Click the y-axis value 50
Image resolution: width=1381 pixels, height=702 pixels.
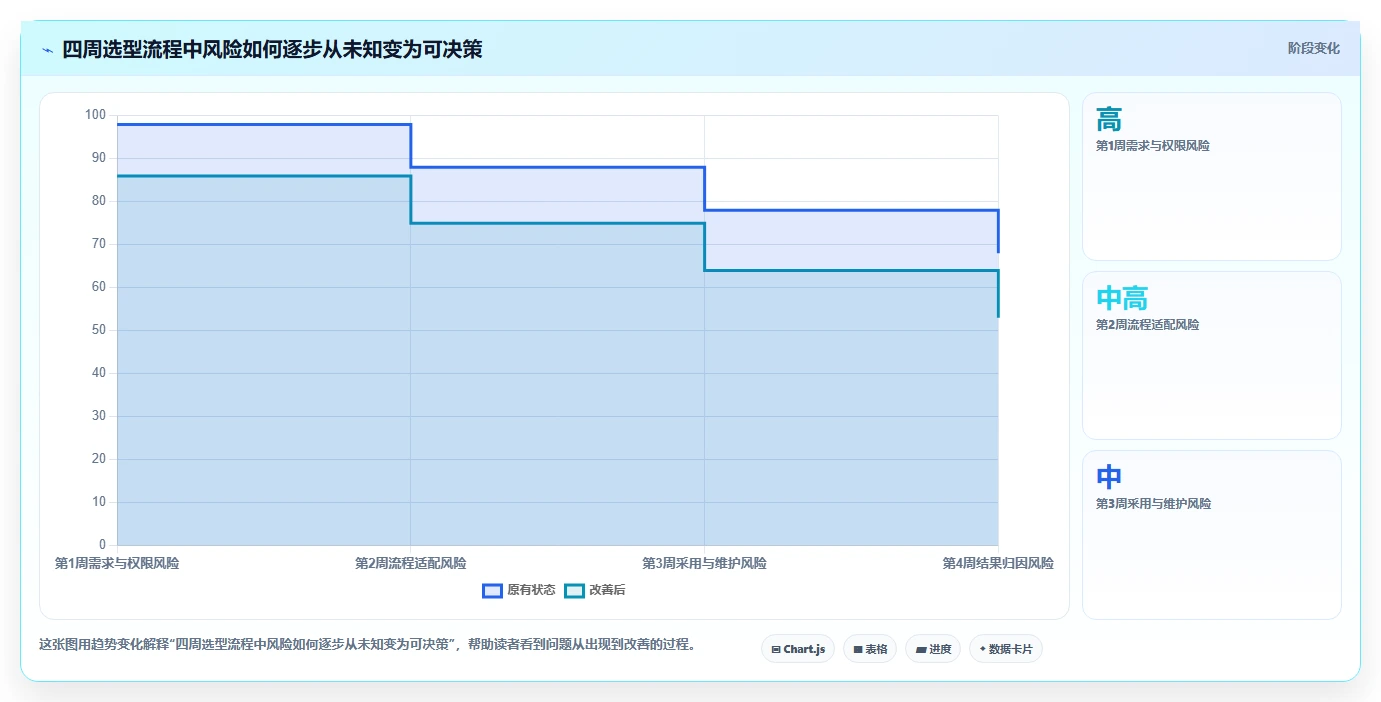click(x=98, y=330)
